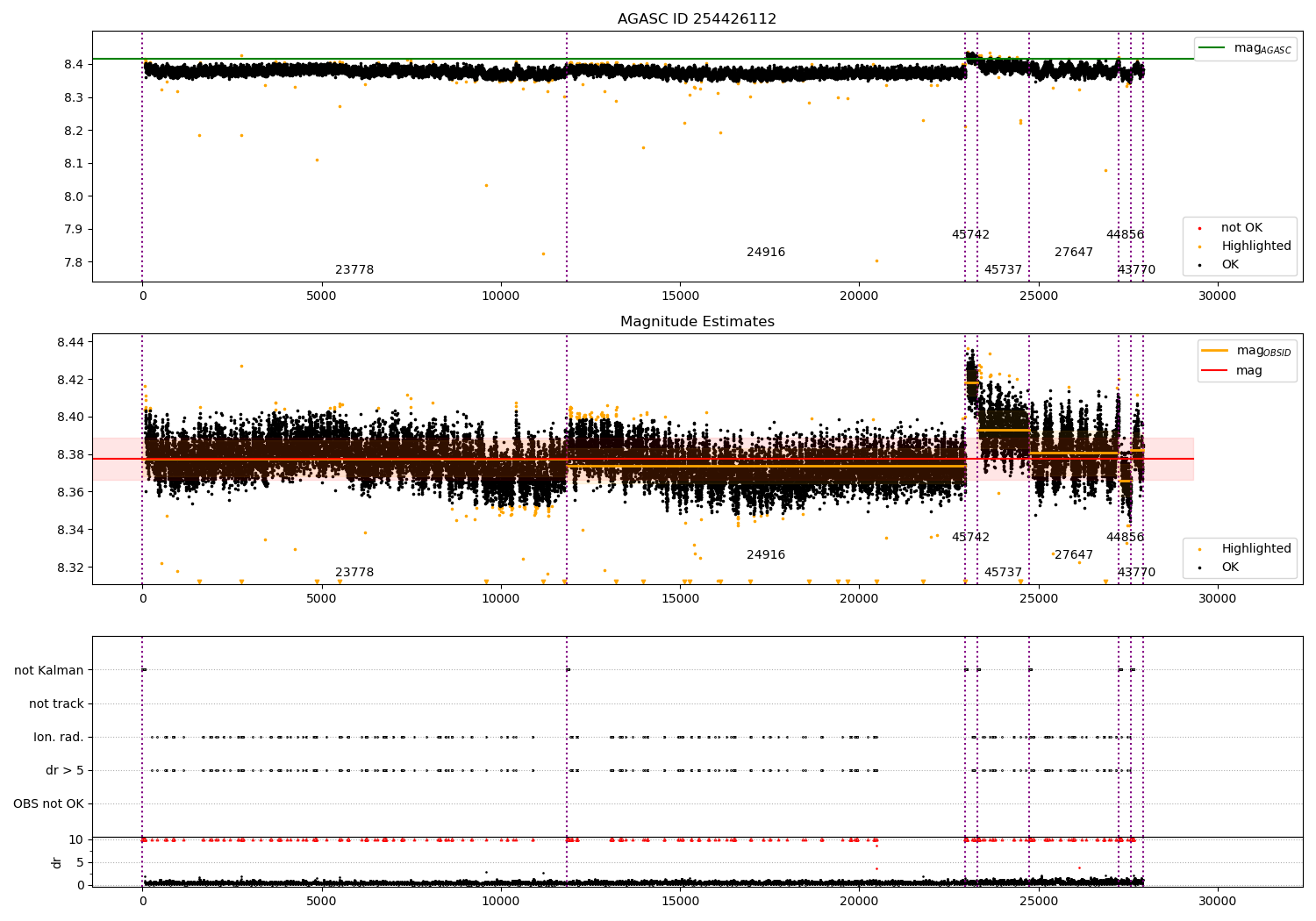Click OBSID label 23778 in top plot
The width and height of the screenshot is (1316, 921).
click(354, 270)
